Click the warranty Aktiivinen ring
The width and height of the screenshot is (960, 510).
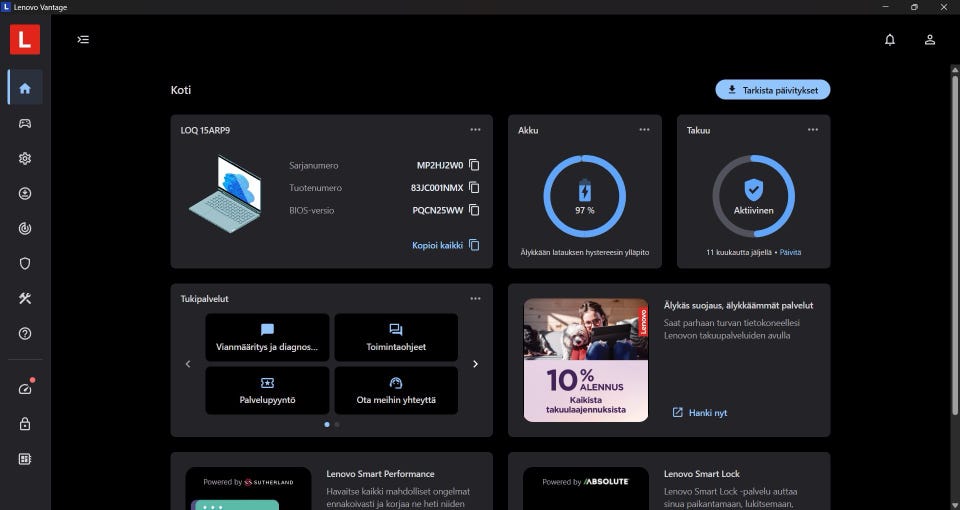754,196
